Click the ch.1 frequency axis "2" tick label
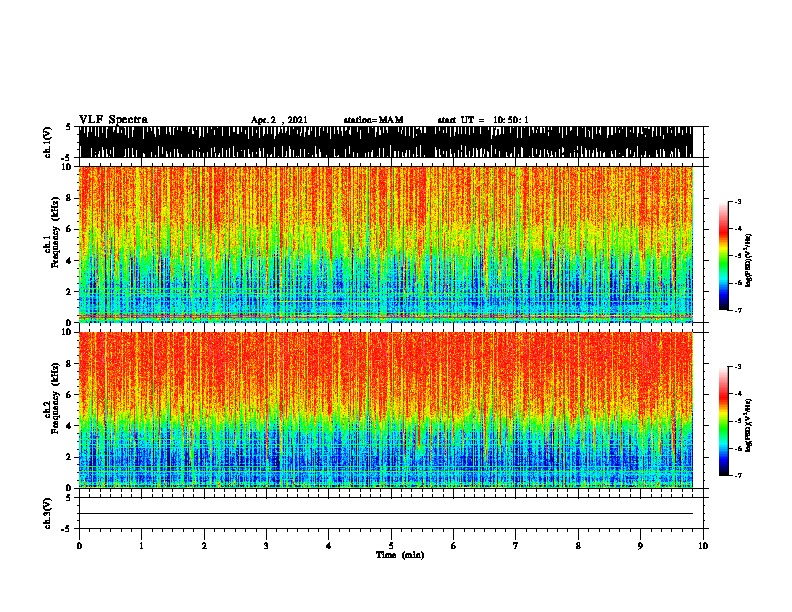 point(70,292)
